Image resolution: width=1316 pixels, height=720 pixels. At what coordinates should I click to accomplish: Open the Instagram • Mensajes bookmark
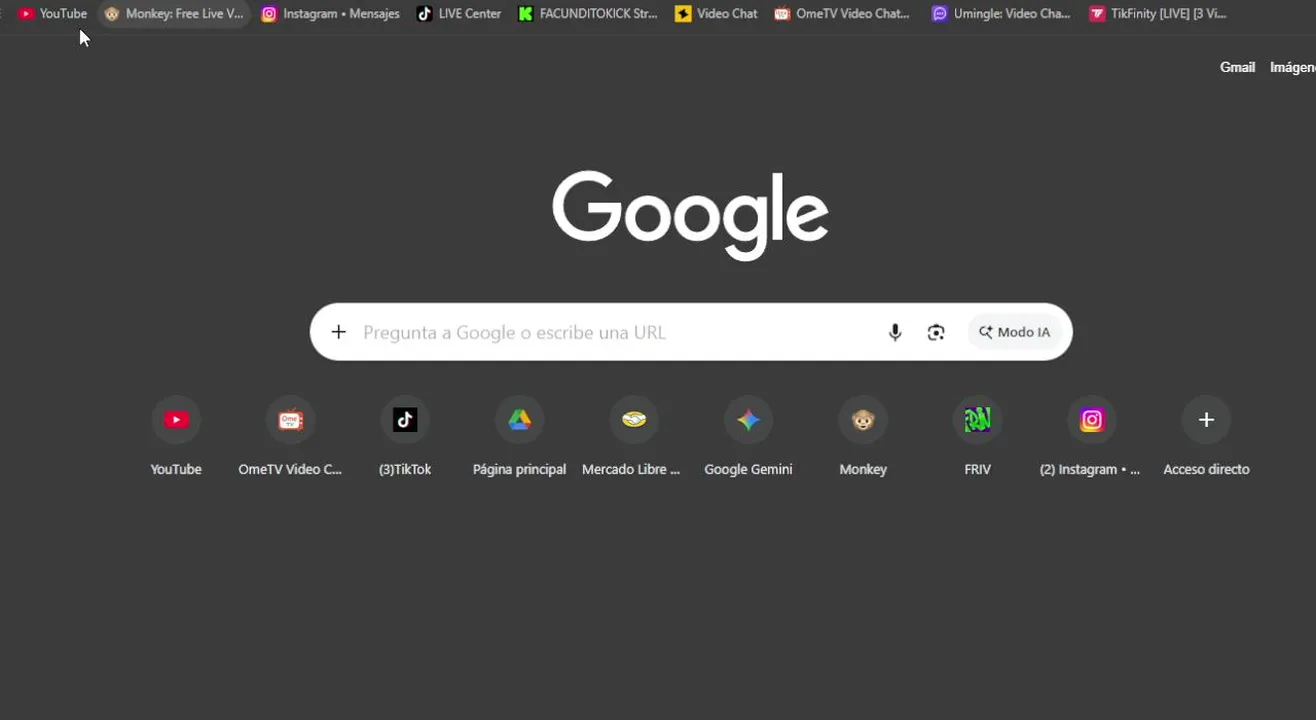tap(330, 14)
